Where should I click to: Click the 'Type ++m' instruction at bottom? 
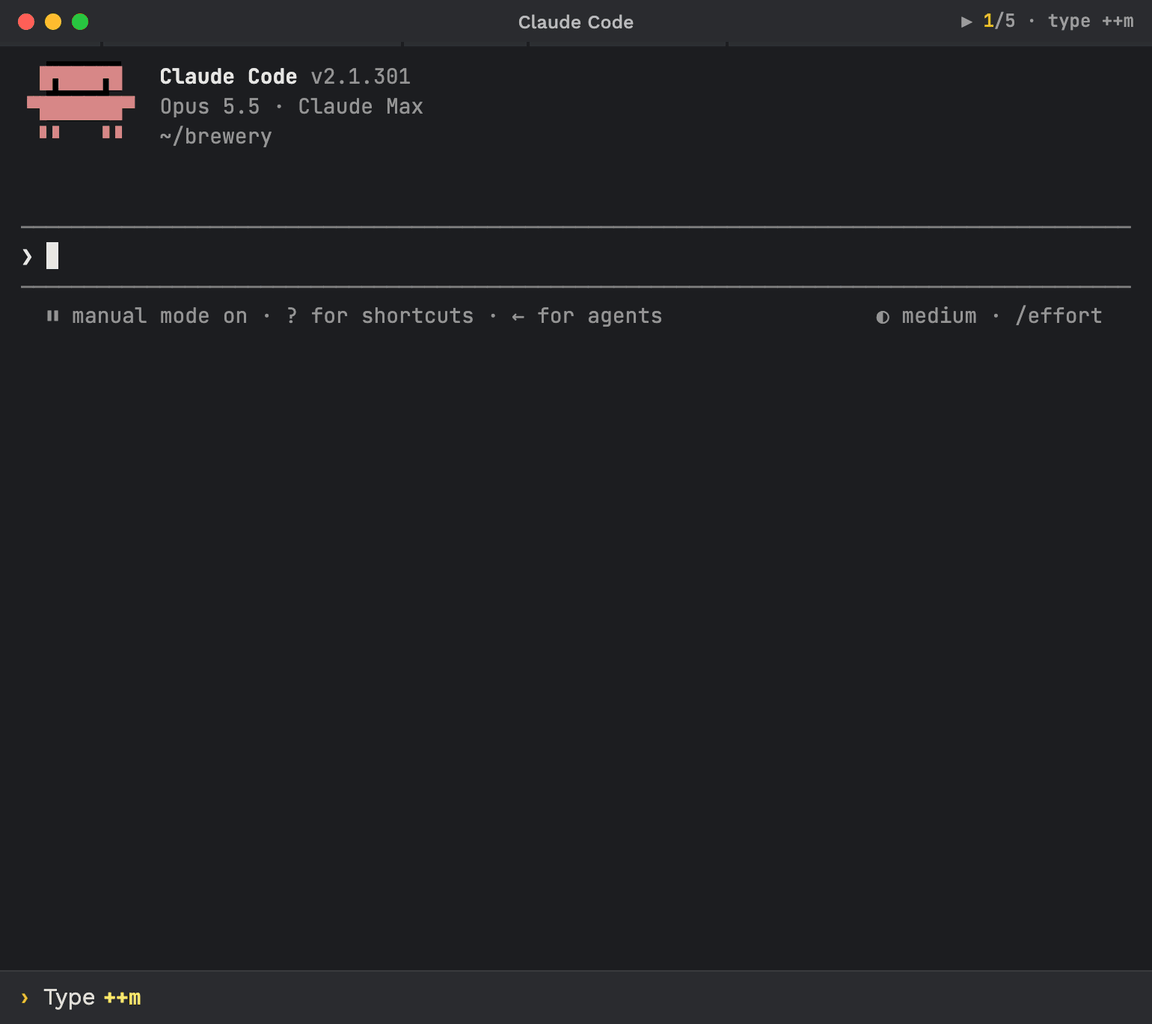pos(92,998)
